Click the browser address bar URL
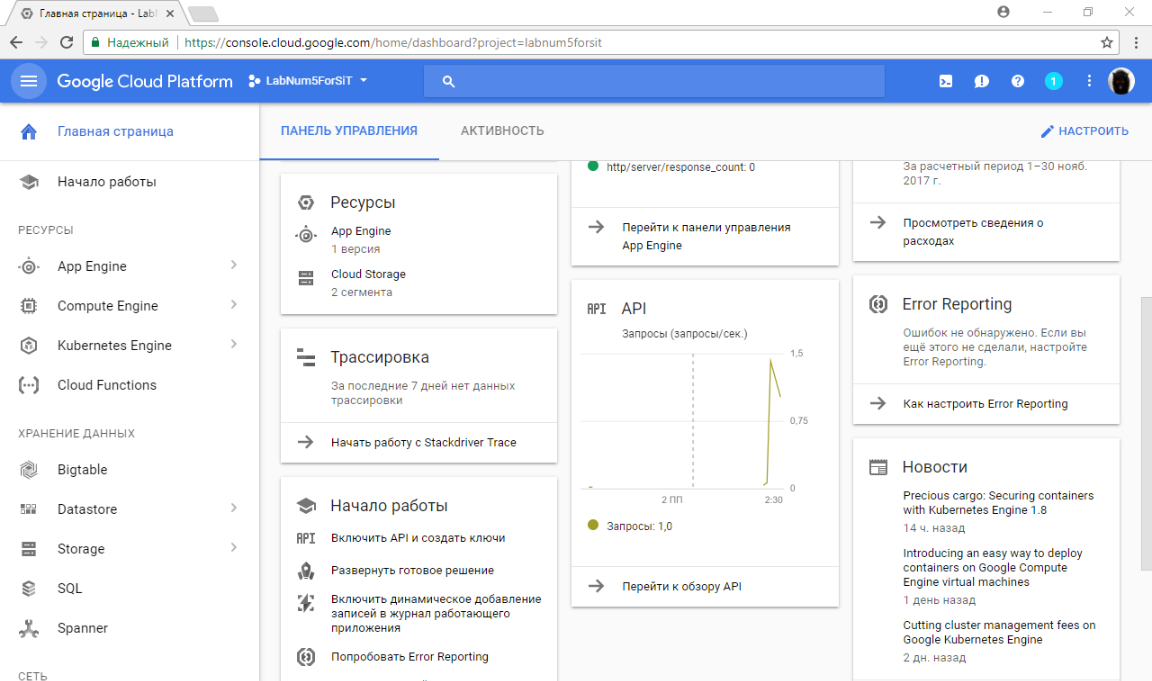Image resolution: width=1152 pixels, height=681 pixels. pos(392,43)
